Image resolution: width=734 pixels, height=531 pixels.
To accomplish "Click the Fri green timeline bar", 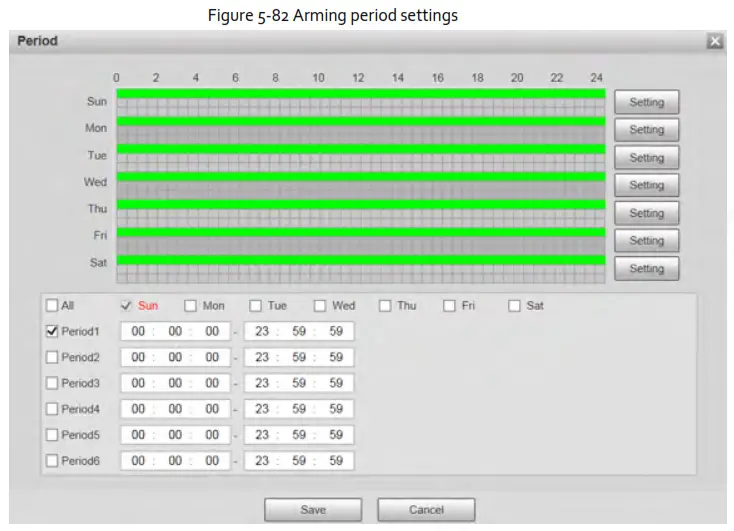I will coord(361,232).
